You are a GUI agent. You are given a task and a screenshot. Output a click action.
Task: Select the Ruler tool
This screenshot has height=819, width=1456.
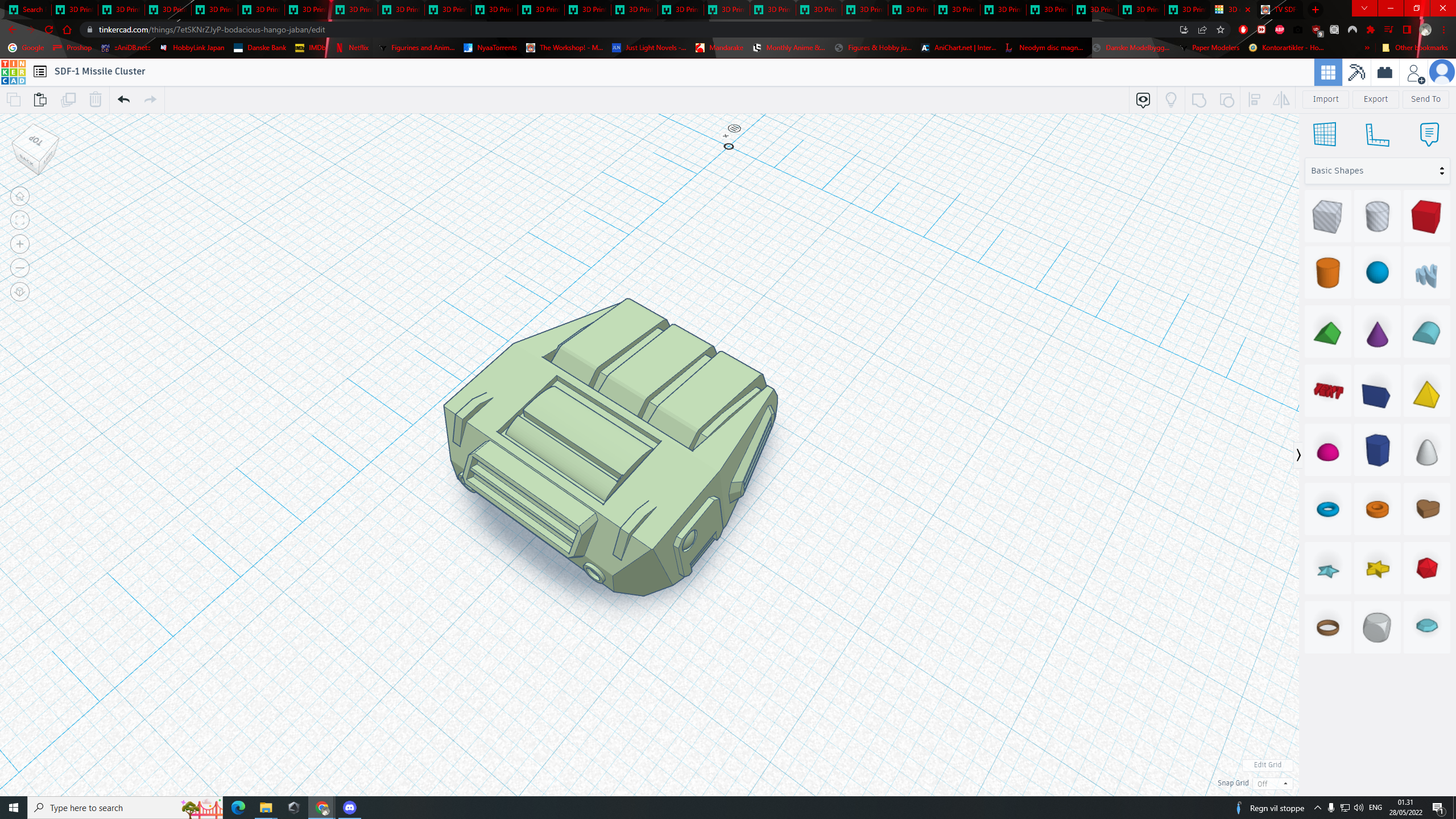coord(1377,134)
